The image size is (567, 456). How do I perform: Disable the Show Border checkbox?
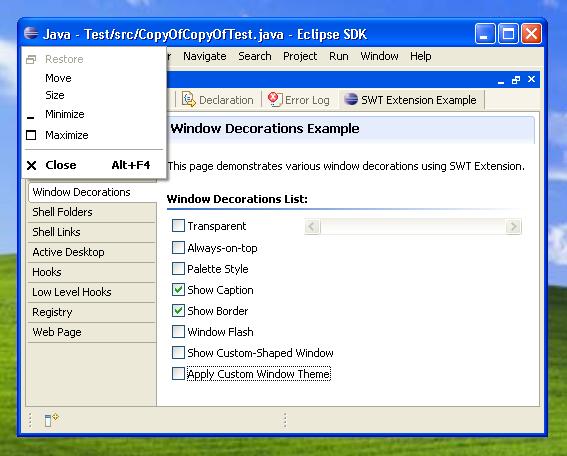coord(178,311)
